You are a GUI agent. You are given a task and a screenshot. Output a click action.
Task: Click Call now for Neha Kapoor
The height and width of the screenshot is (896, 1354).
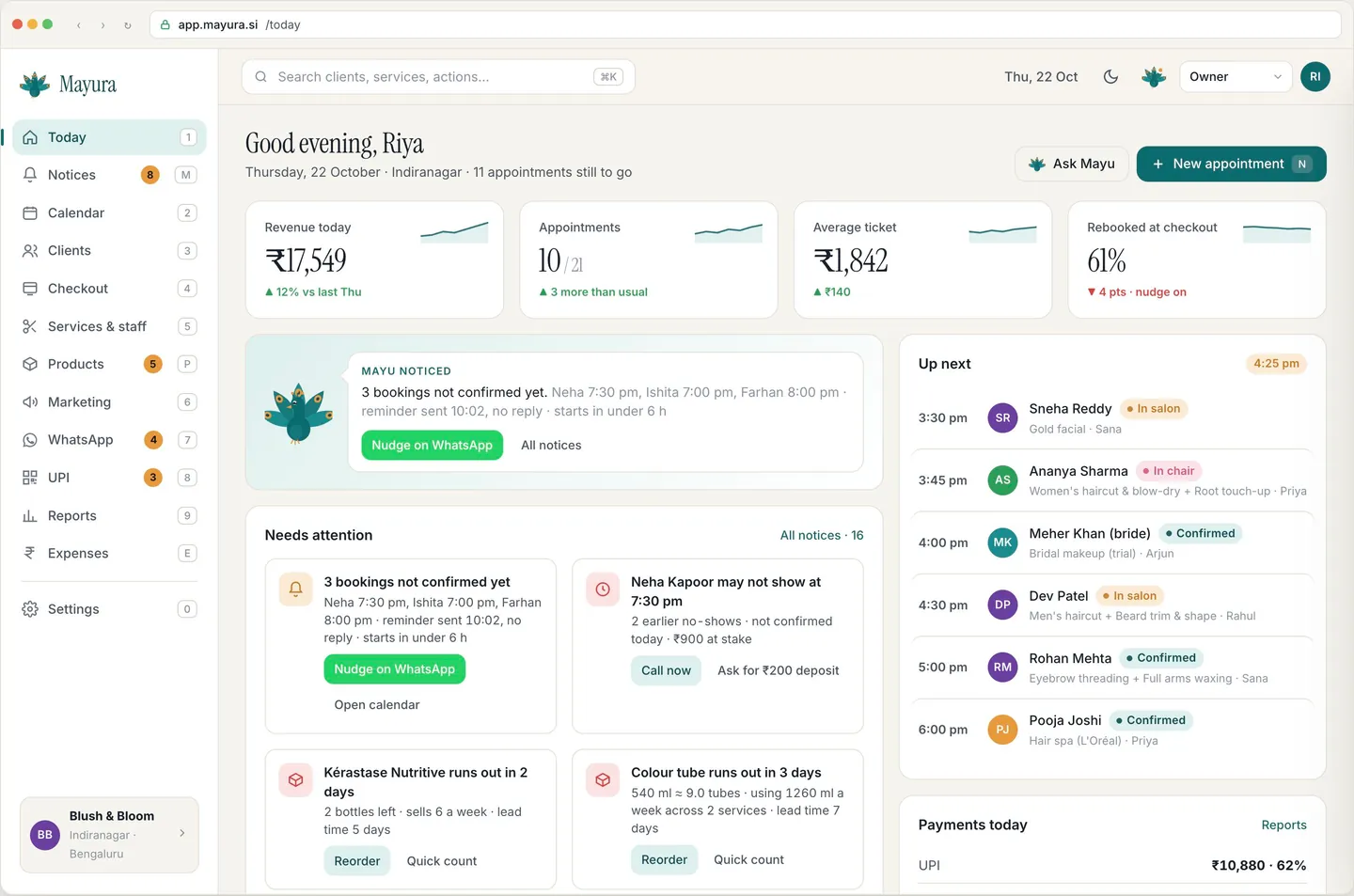click(666, 670)
